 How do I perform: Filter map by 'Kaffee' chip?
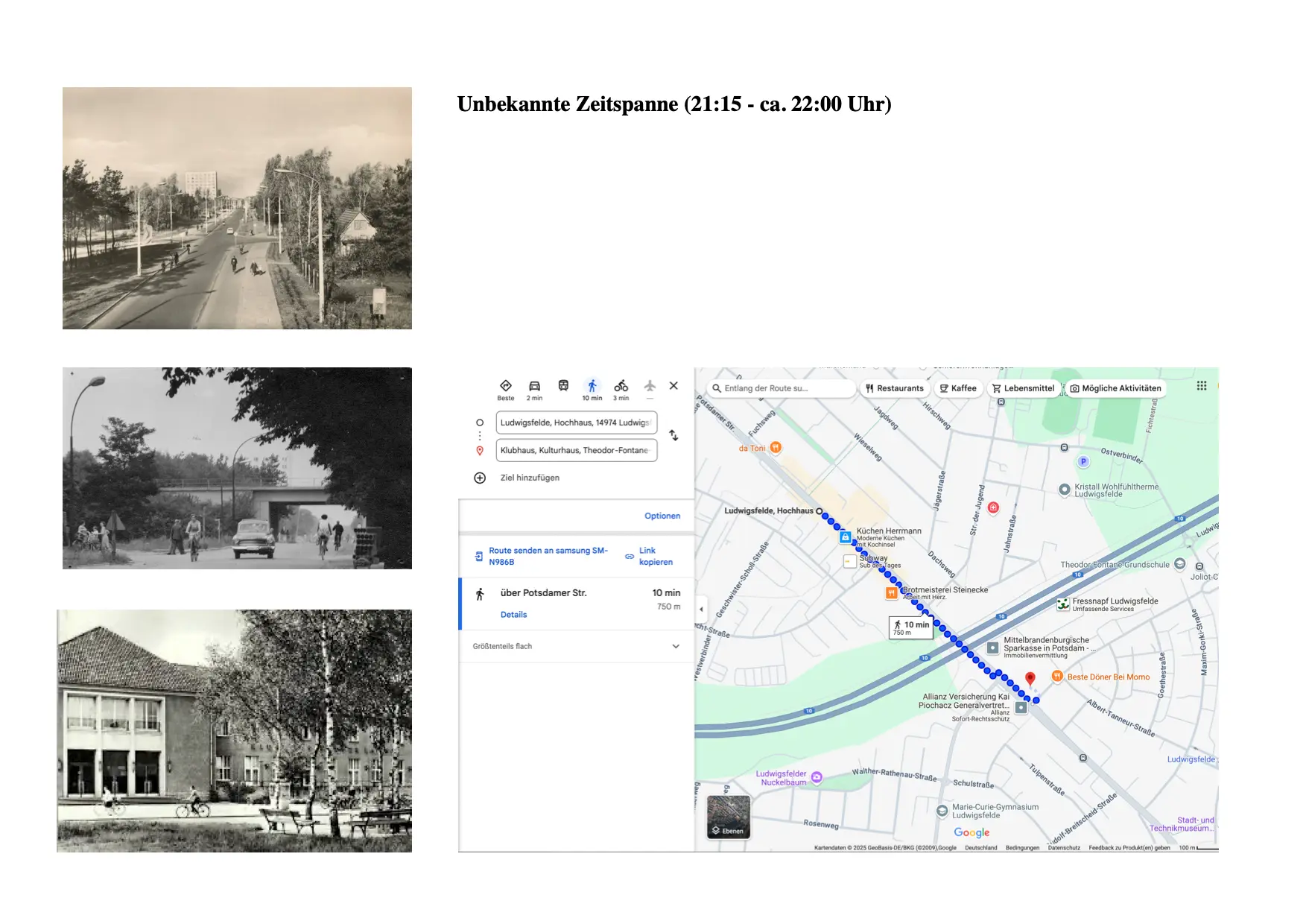point(958,388)
